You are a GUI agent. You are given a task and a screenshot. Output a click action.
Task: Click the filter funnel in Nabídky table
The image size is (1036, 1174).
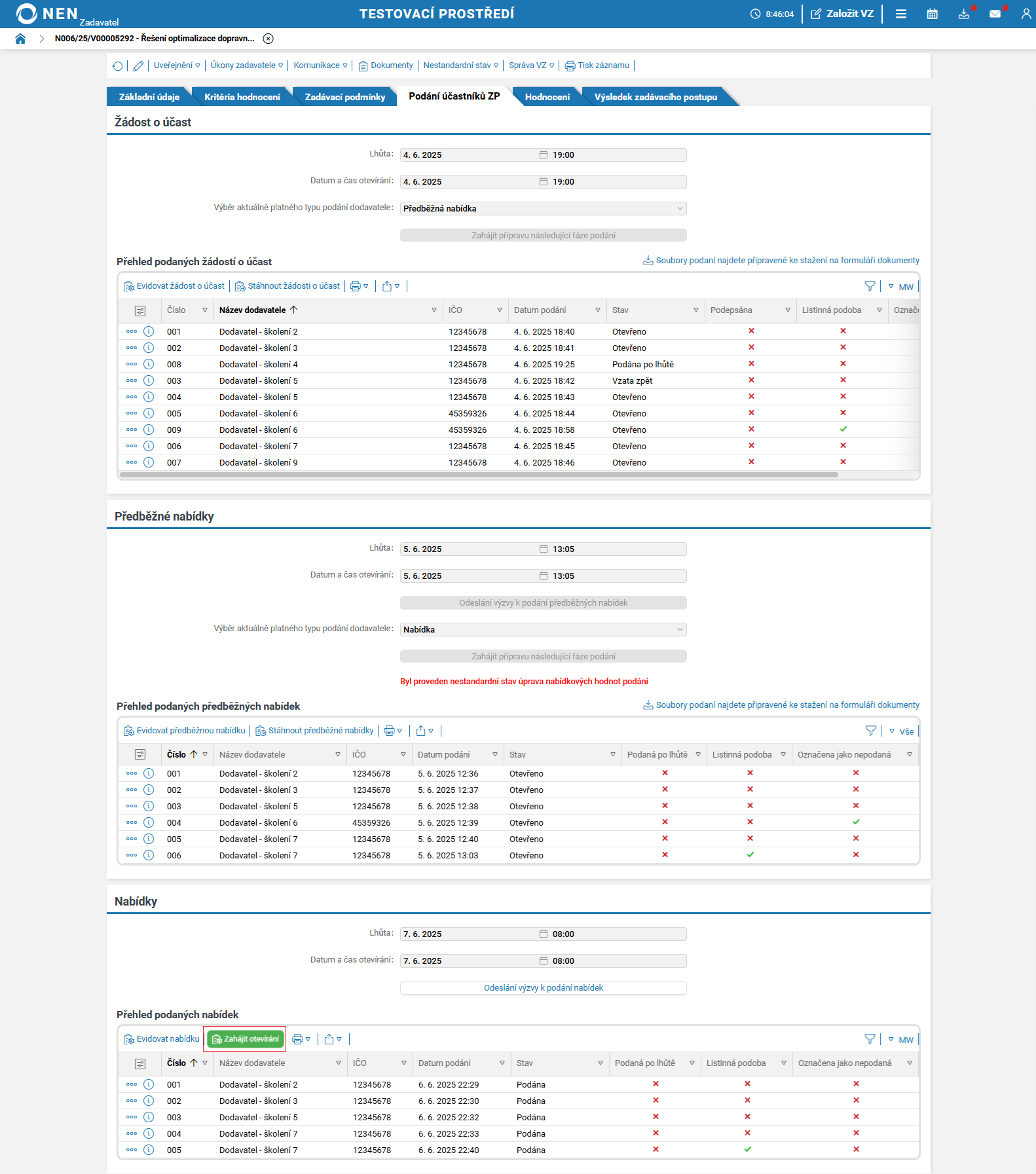coord(870,1039)
